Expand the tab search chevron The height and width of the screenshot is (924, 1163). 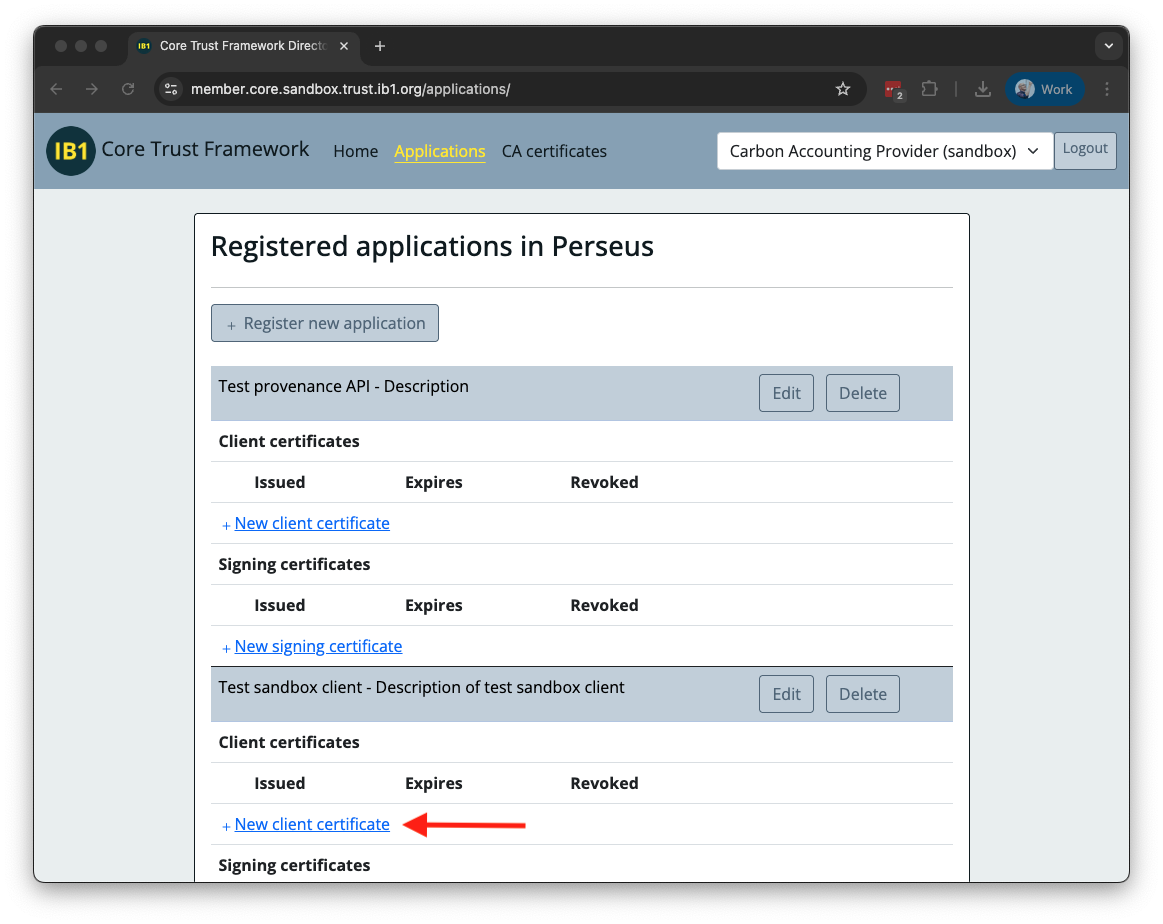click(1108, 46)
